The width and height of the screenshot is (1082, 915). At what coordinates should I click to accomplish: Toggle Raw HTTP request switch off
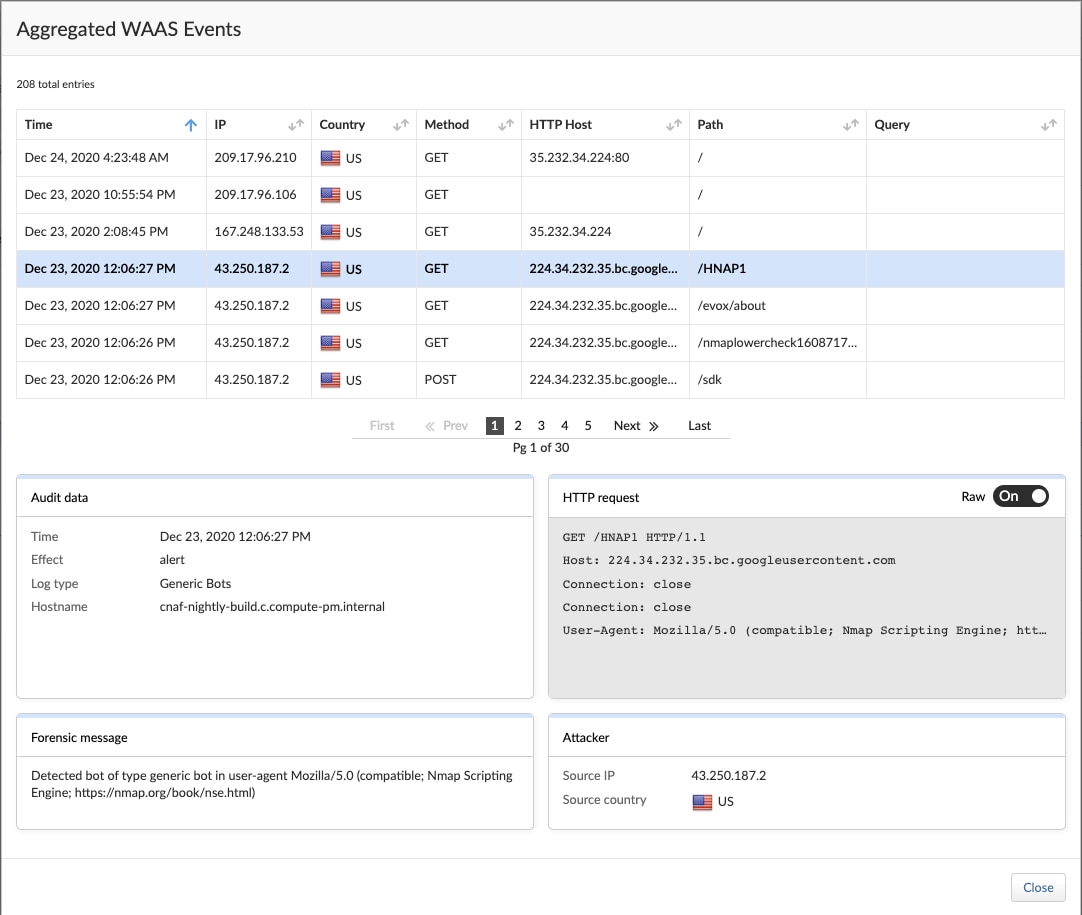pos(1021,496)
